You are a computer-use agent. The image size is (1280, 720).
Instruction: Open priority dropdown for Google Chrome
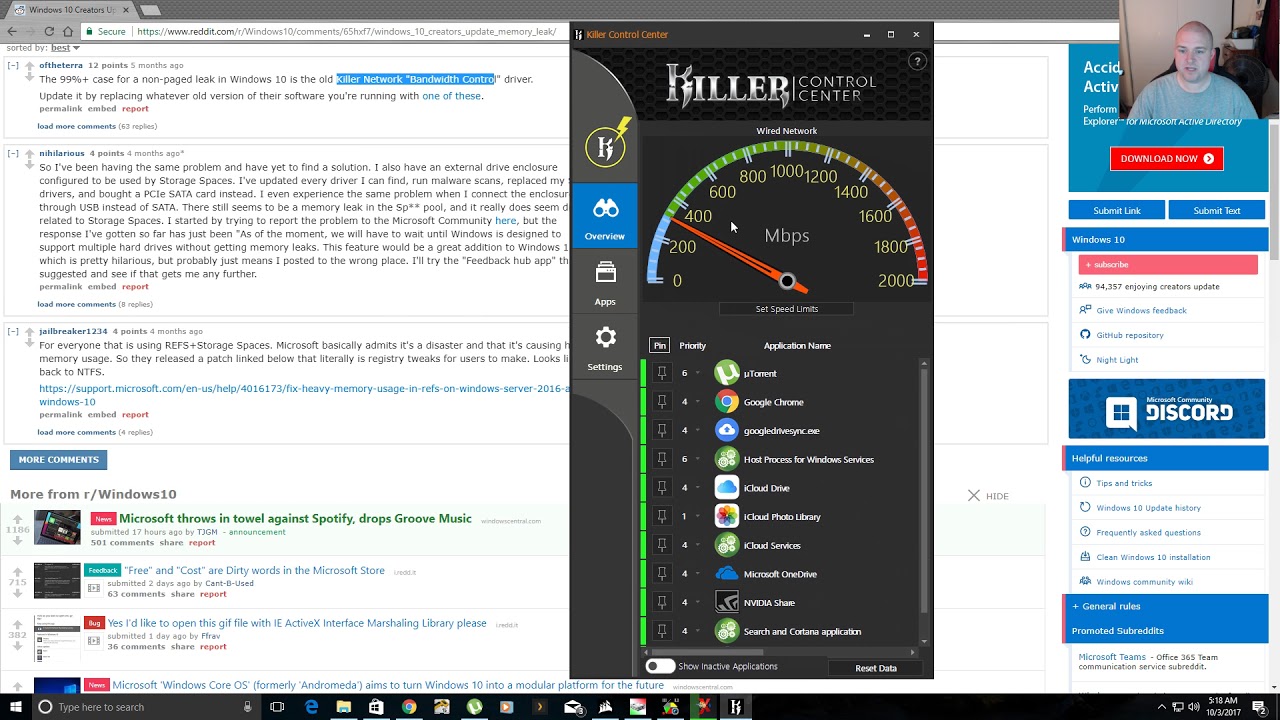point(698,402)
